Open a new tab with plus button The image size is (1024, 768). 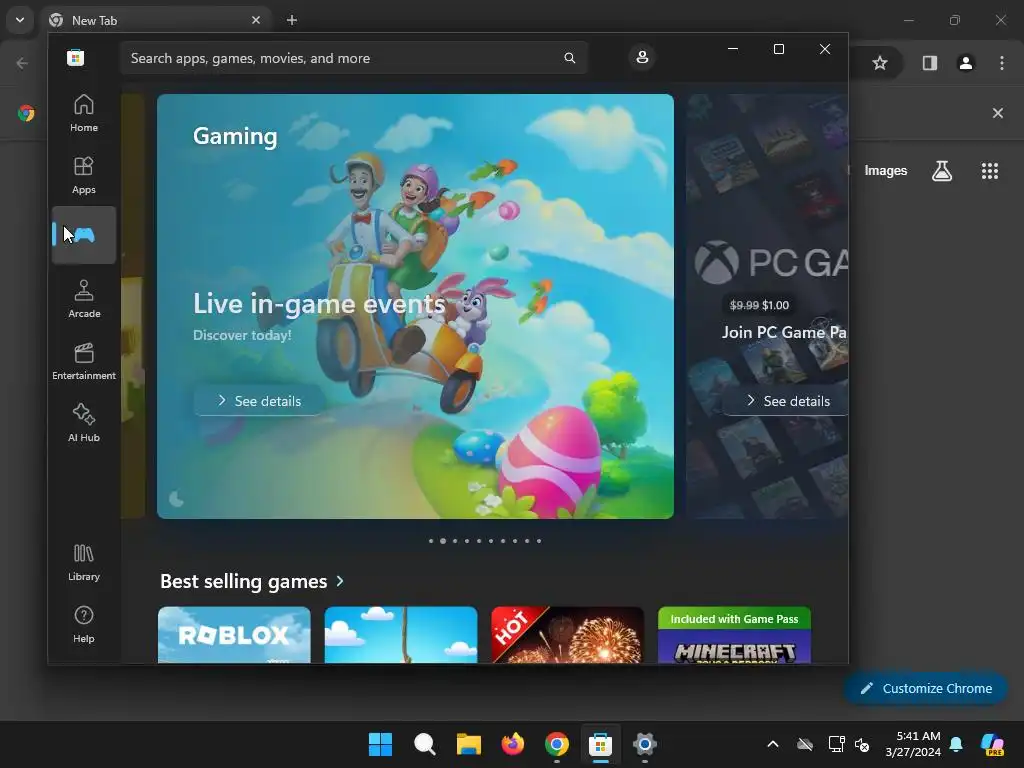point(292,20)
